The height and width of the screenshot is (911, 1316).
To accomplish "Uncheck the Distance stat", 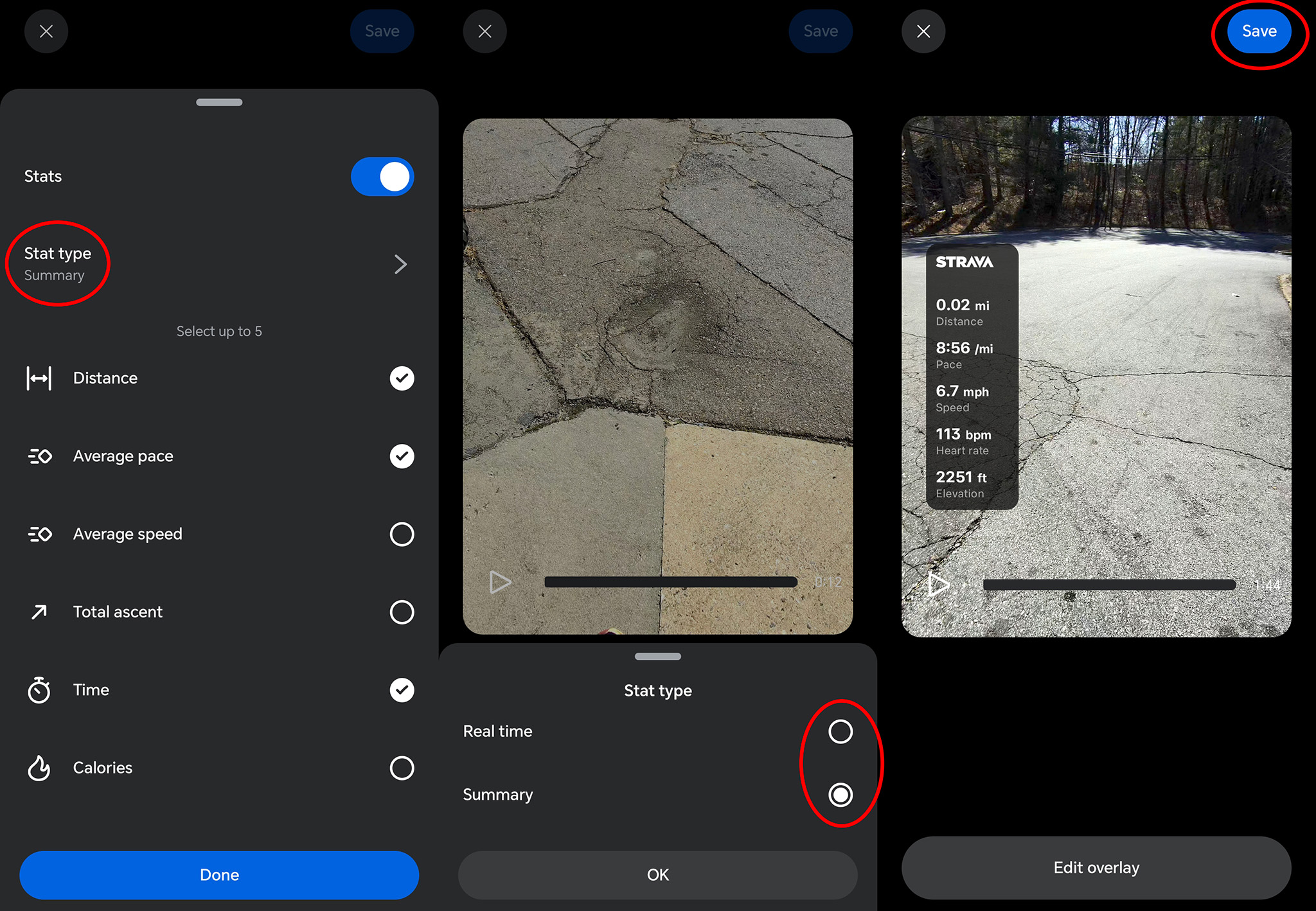I will click(x=402, y=378).
